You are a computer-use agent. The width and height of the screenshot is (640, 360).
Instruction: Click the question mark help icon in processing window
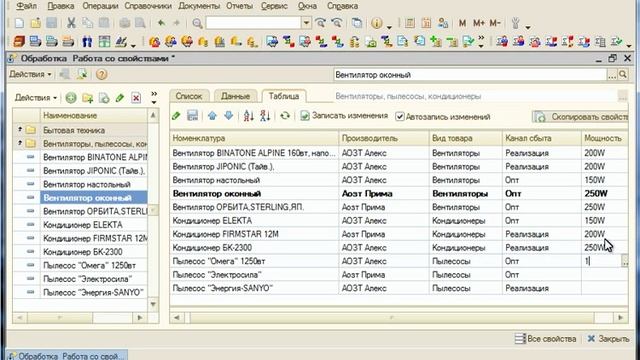click(x=102, y=74)
